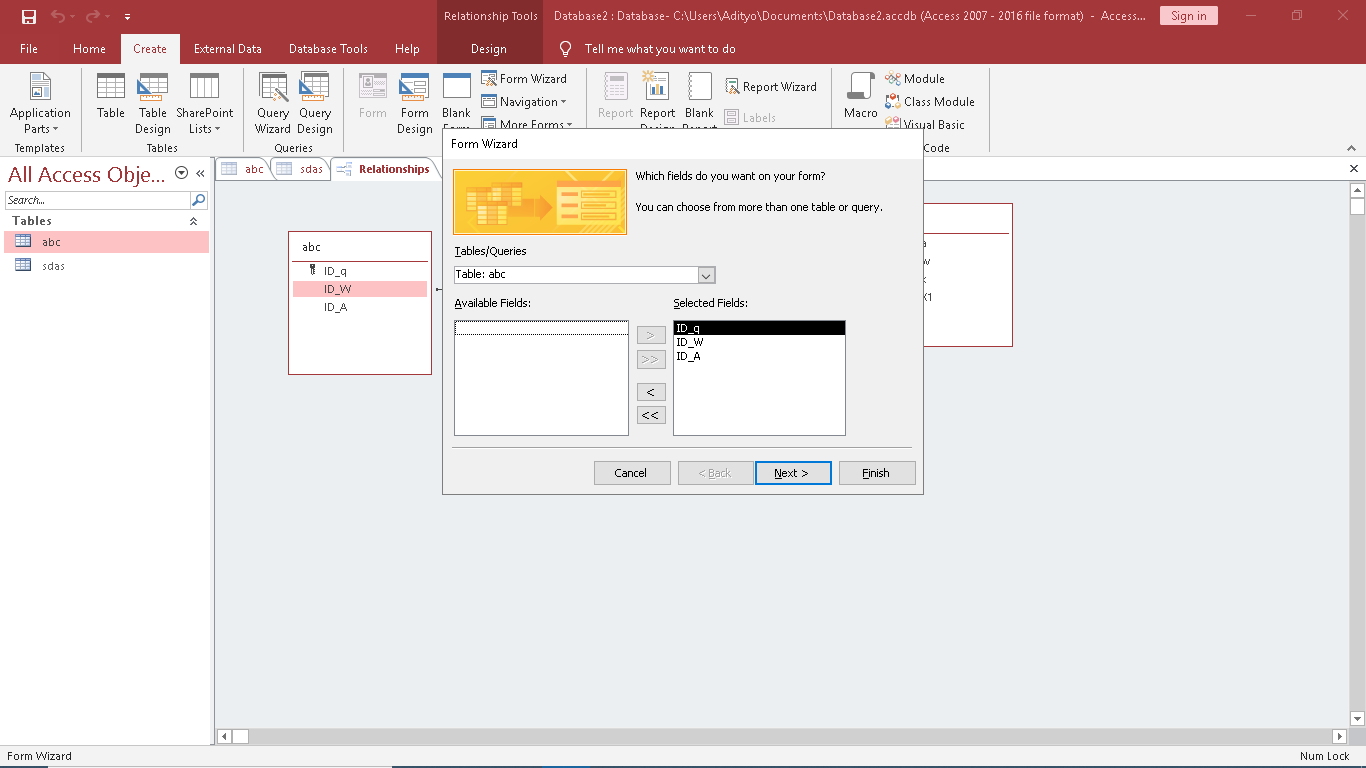Expand the Tables/Queries combo box

click(706, 275)
